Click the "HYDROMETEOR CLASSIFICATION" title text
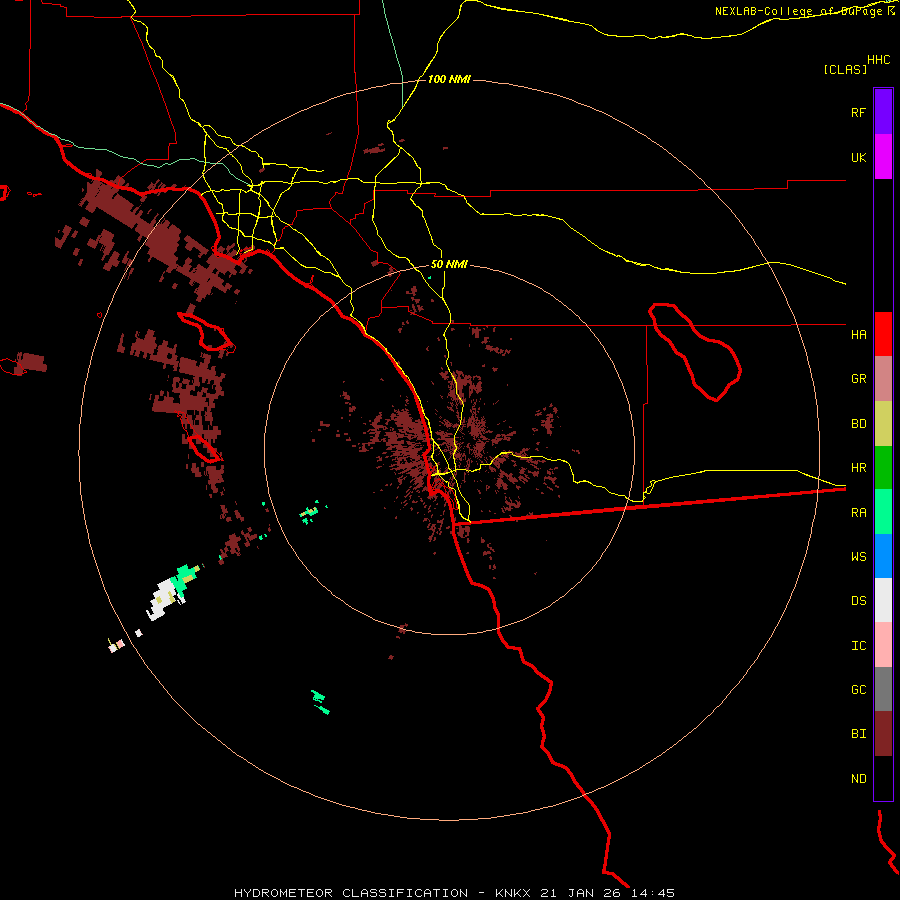The image size is (900, 900). tap(351, 893)
